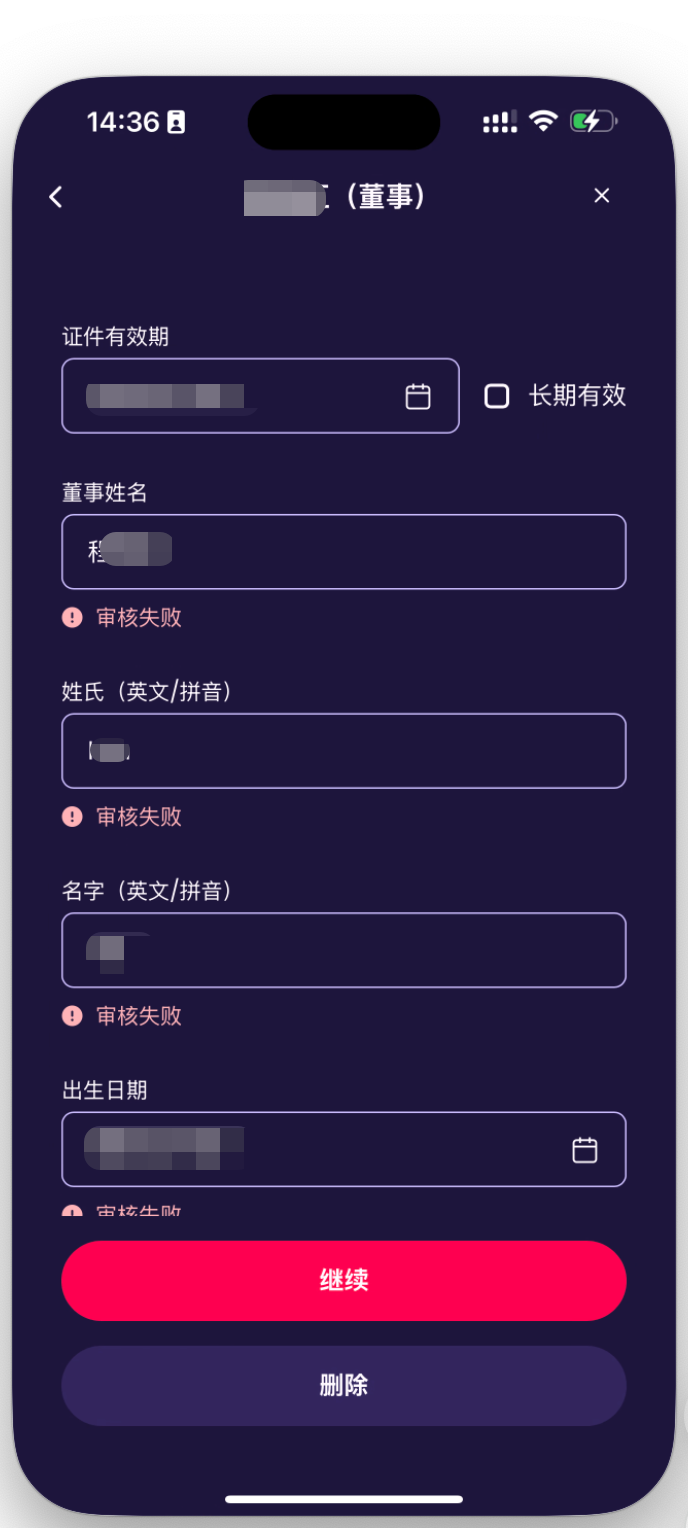Image resolution: width=688 pixels, height=1528 pixels.
Task: Check the 长期有效 checkbox
Action: (x=497, y=396)
